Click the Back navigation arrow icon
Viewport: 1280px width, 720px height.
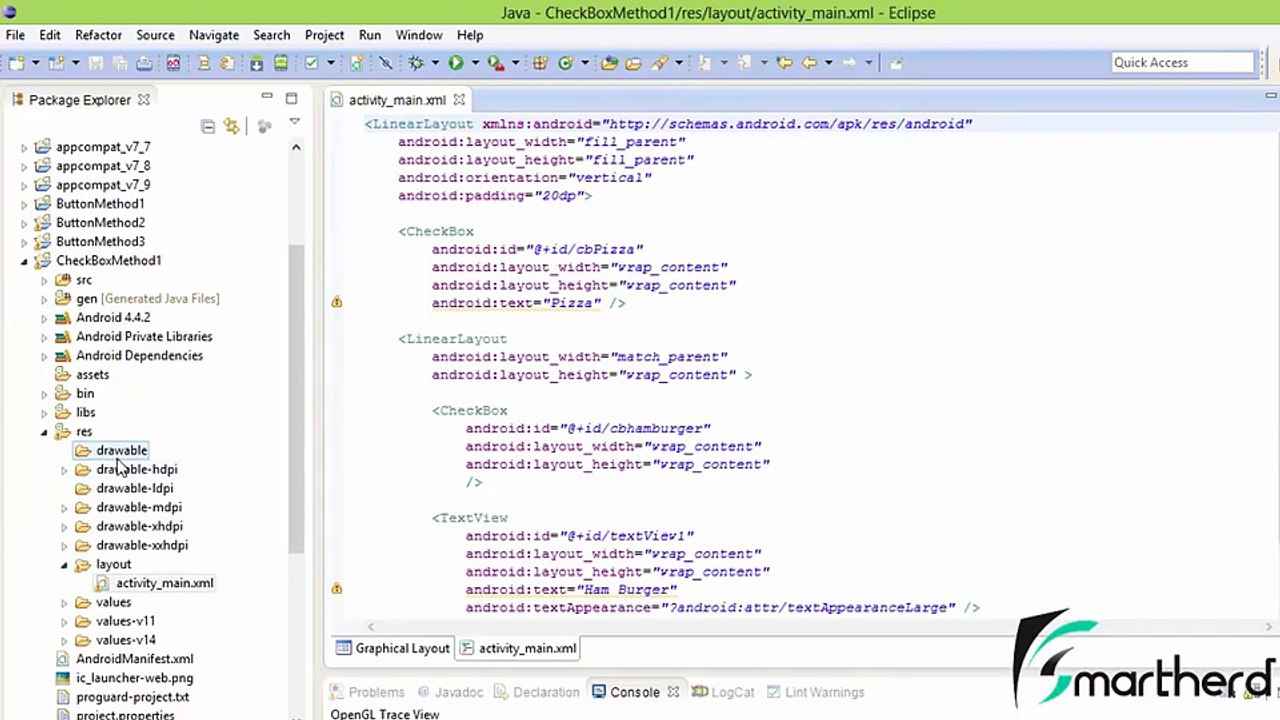(810, 63)
